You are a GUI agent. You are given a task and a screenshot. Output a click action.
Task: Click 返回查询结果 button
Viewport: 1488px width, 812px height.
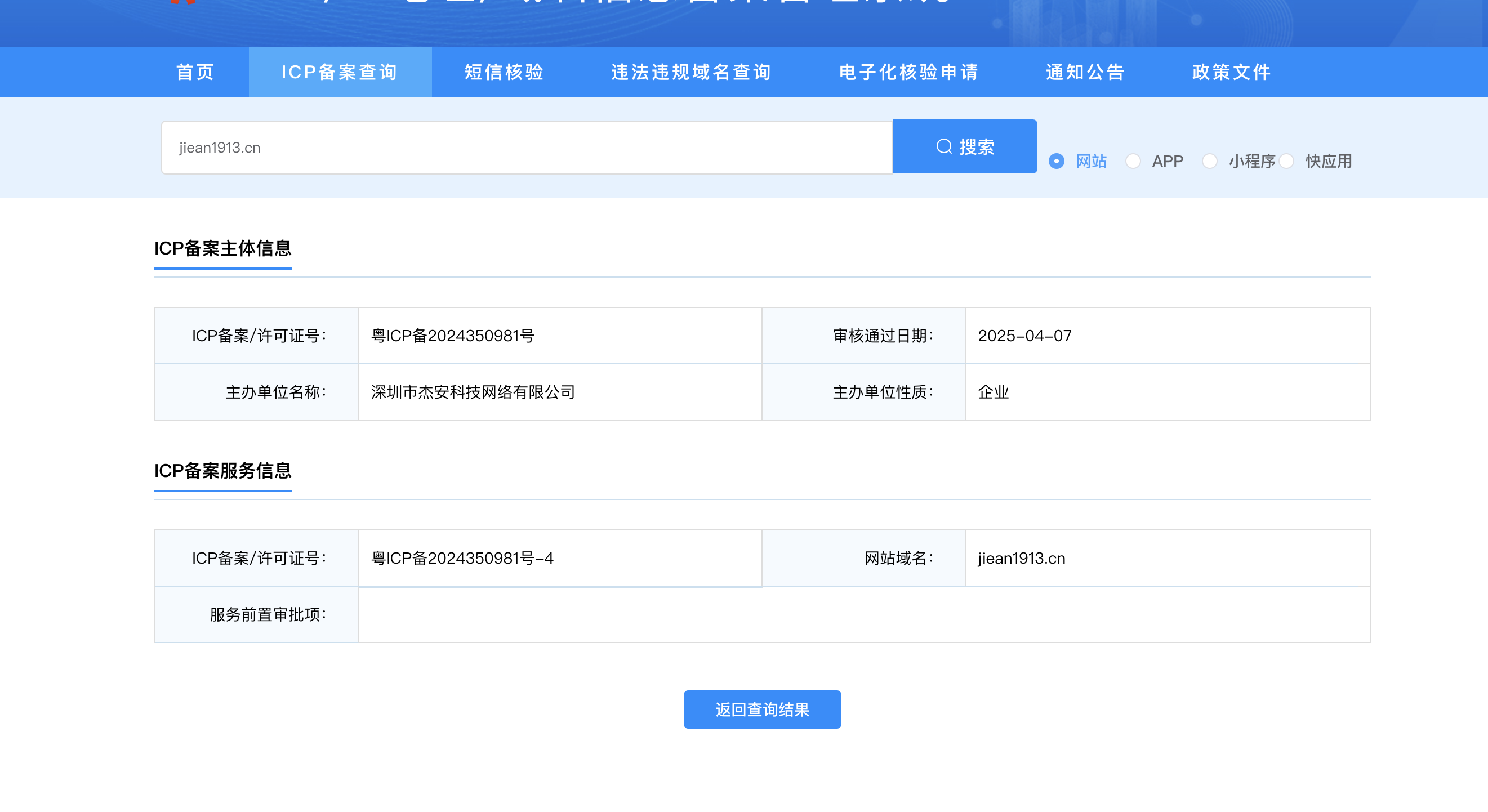762,709
